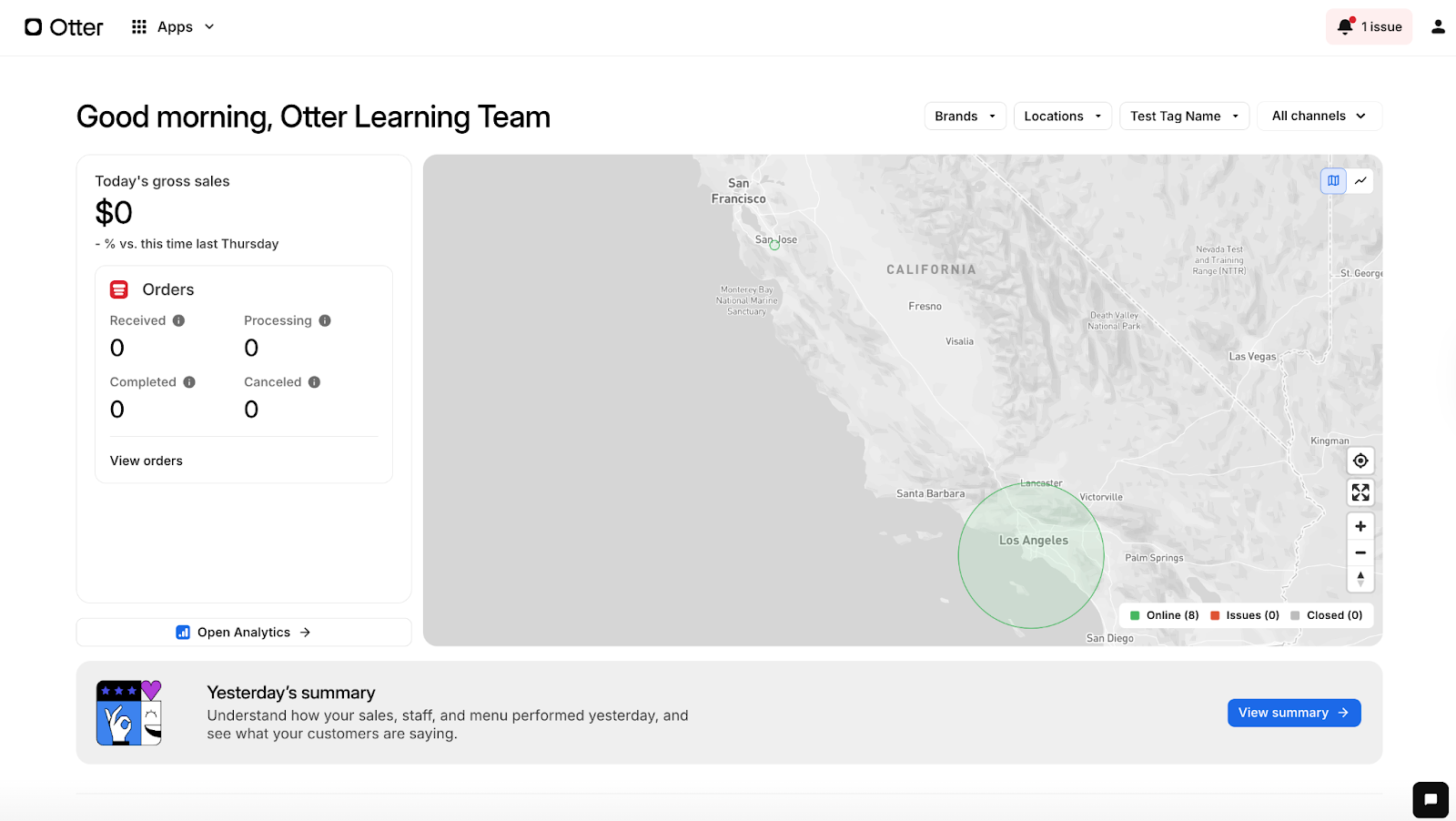Click info icon next to Received
Viewport: 1456px width, 821px height.
pyautogui.click(x=178, y=320)
